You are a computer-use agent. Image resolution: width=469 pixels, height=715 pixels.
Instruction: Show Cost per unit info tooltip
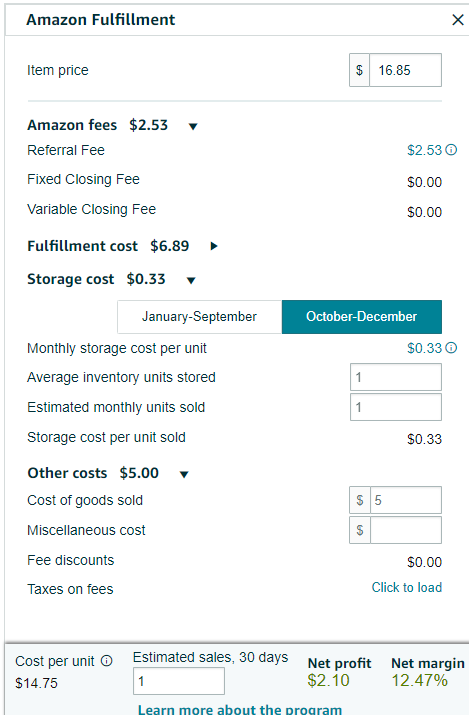(106, 661)
